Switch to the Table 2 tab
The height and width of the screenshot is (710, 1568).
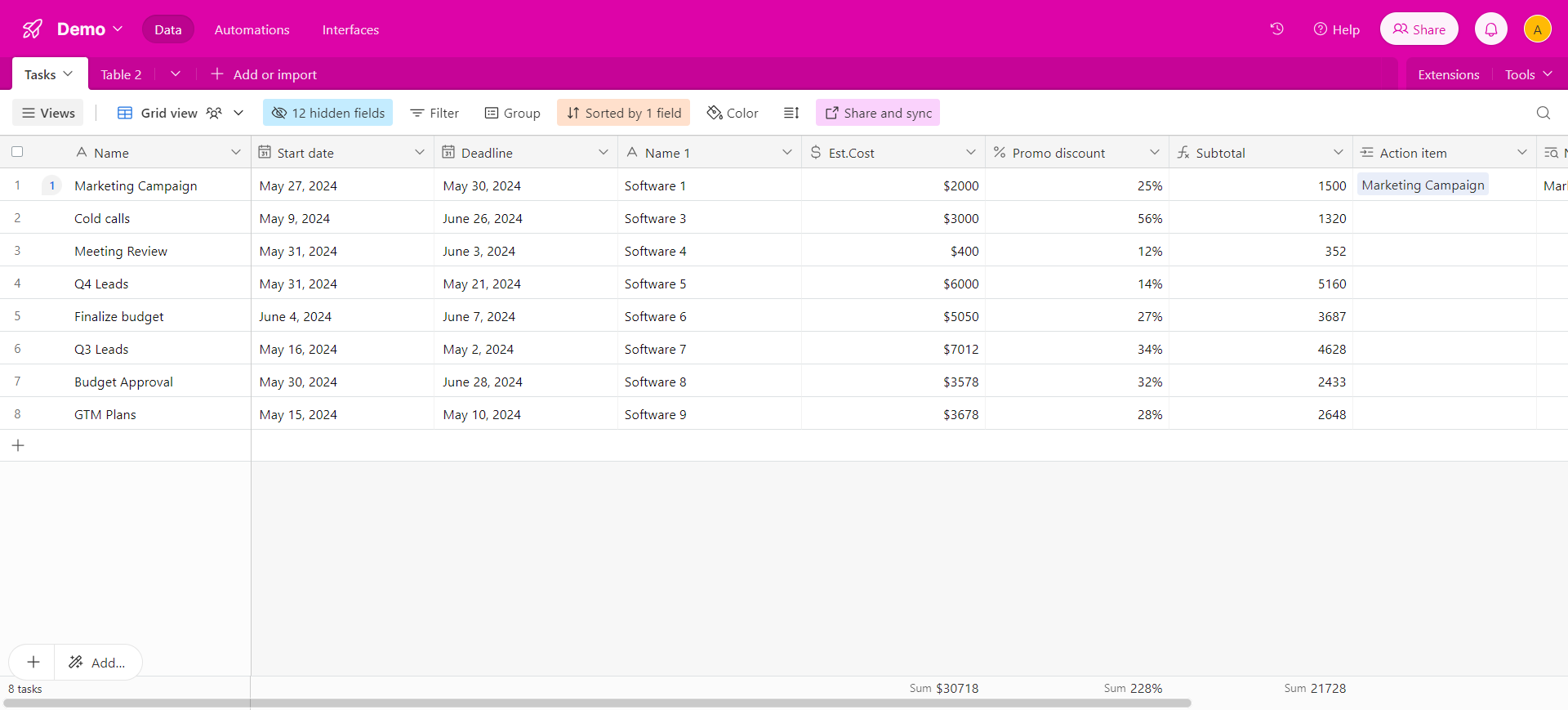(121, 74)
